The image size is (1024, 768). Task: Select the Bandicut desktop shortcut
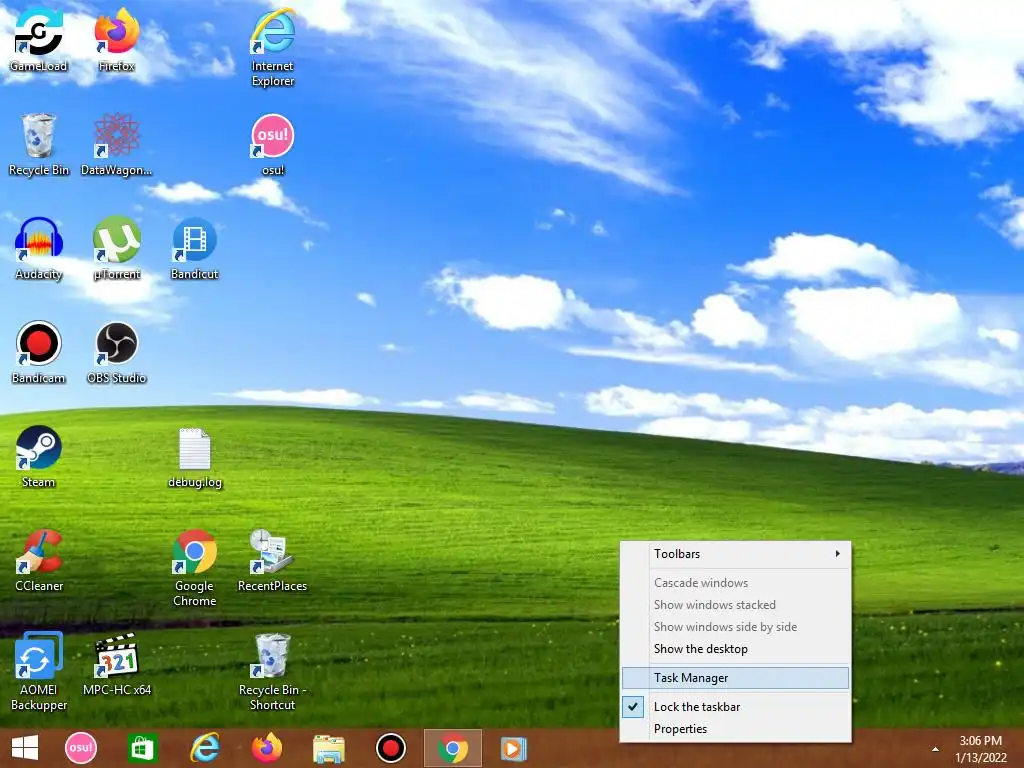click(x=195, y=248)
